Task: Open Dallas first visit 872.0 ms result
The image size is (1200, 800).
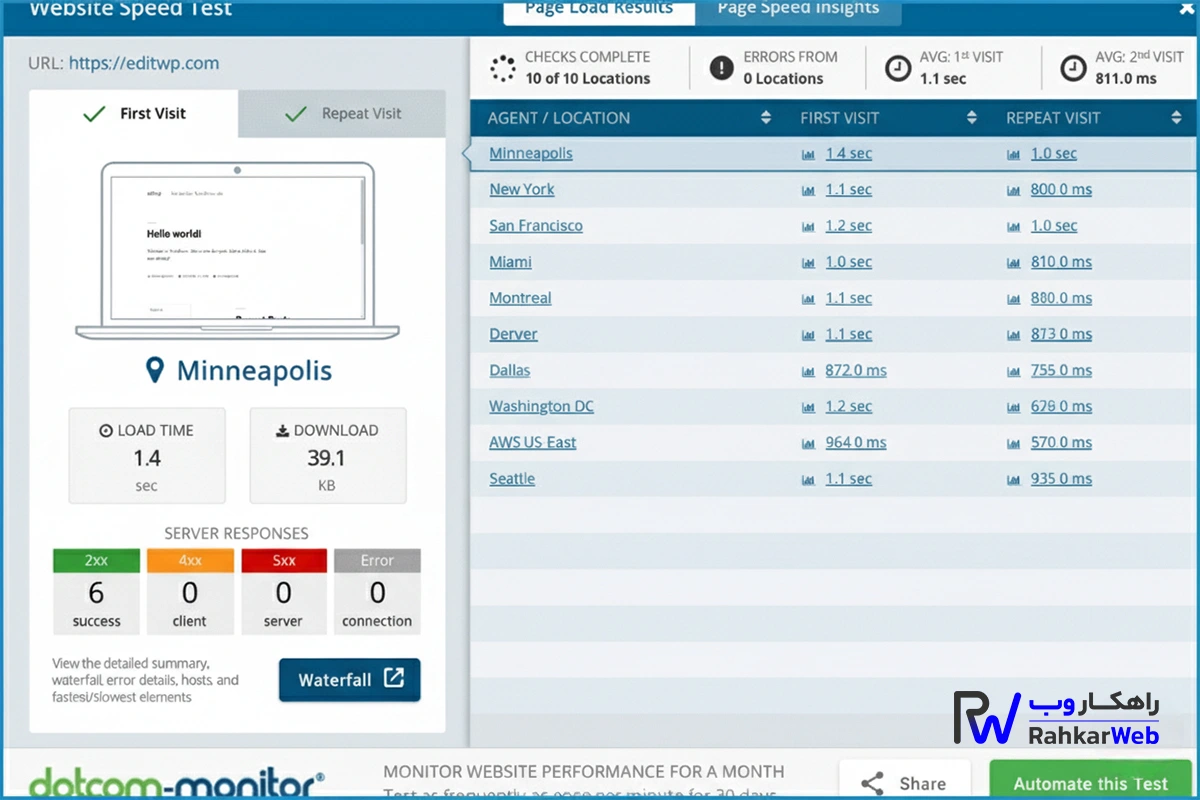Action: pos(856,370)
